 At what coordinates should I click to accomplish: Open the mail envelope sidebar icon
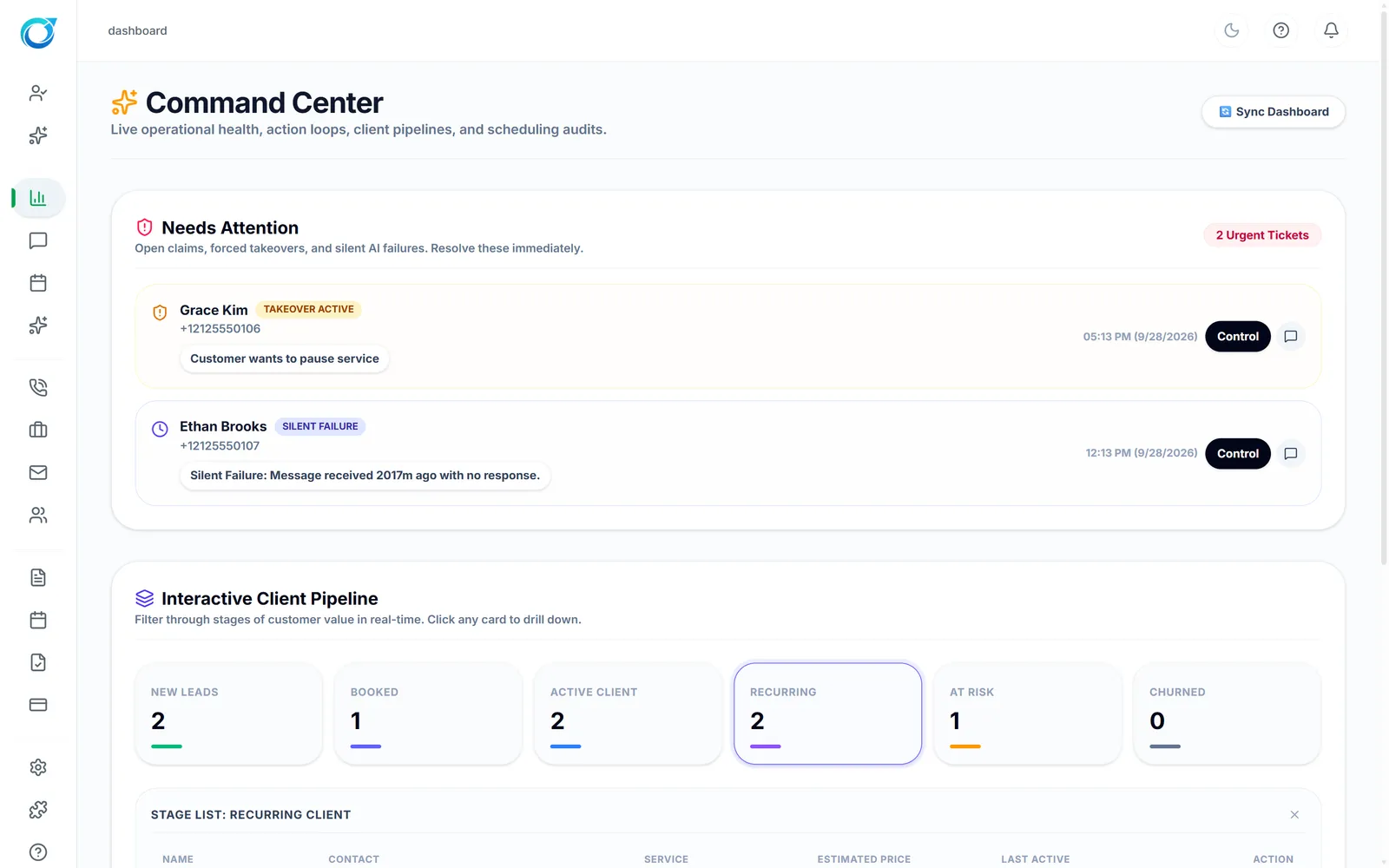click(38, 472)
